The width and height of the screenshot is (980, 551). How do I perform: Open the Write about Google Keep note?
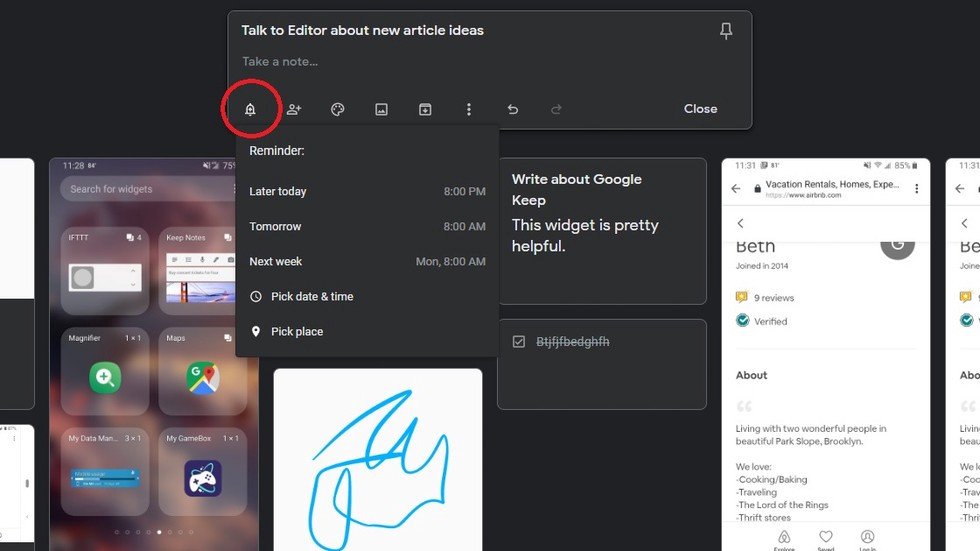[601, 230]
